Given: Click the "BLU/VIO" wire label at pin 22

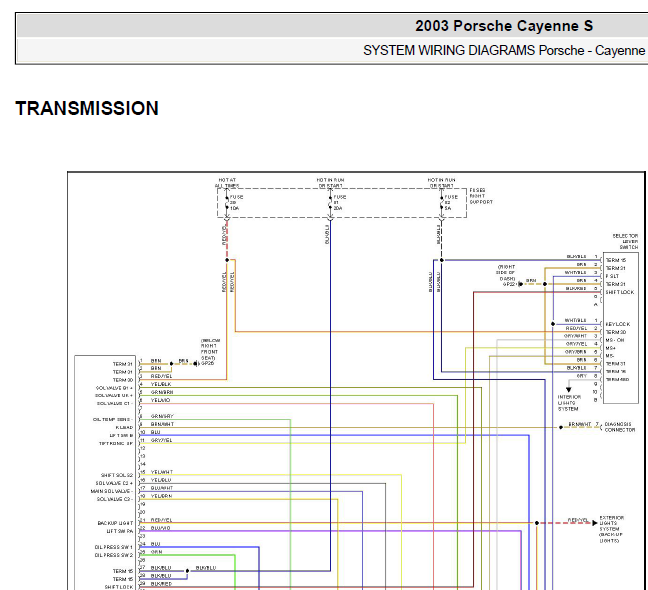Looking at the screenshot, I should point(160,528).
